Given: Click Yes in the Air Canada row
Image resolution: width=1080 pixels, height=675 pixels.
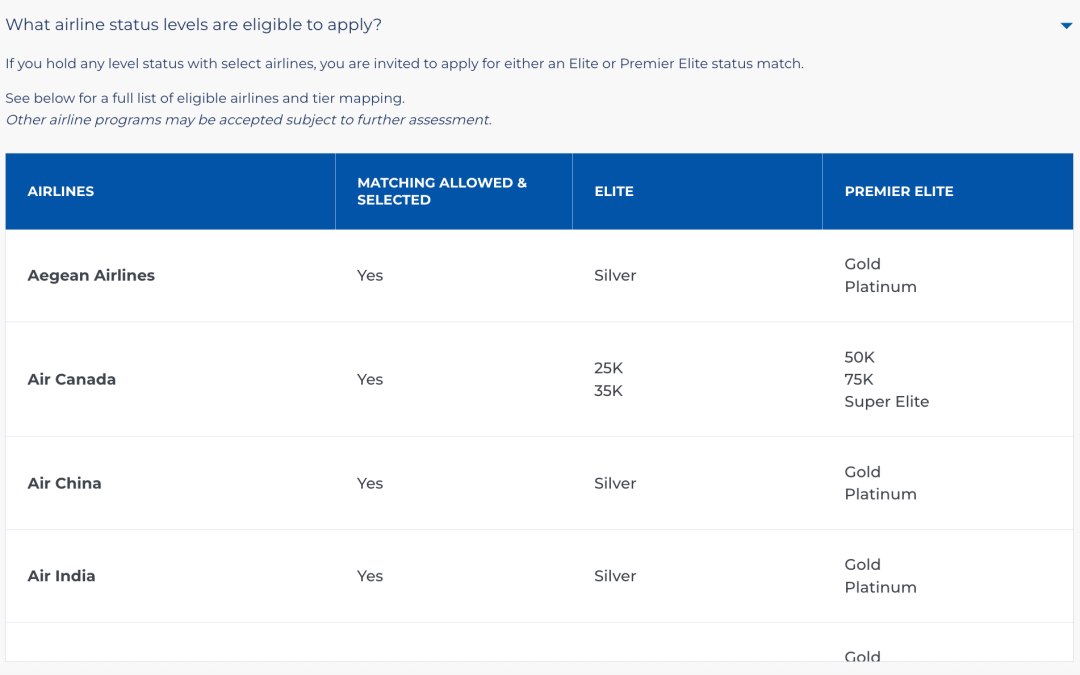Looking at the screenshot, I should 370,380.
